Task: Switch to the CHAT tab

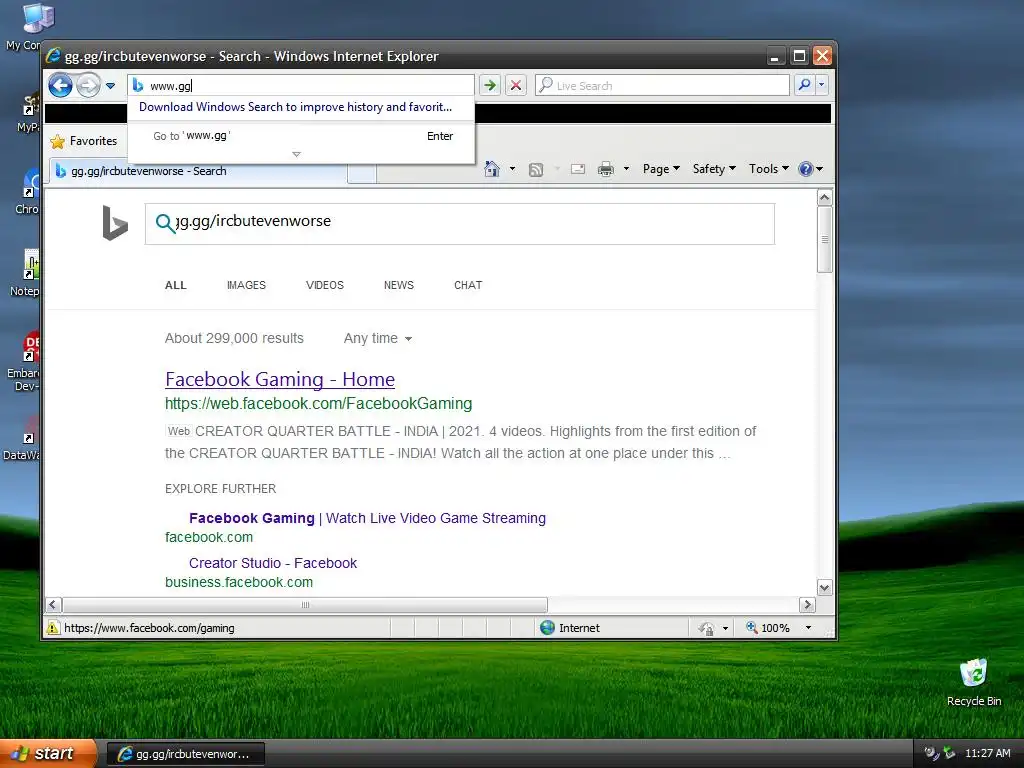Action: point(468,285)
